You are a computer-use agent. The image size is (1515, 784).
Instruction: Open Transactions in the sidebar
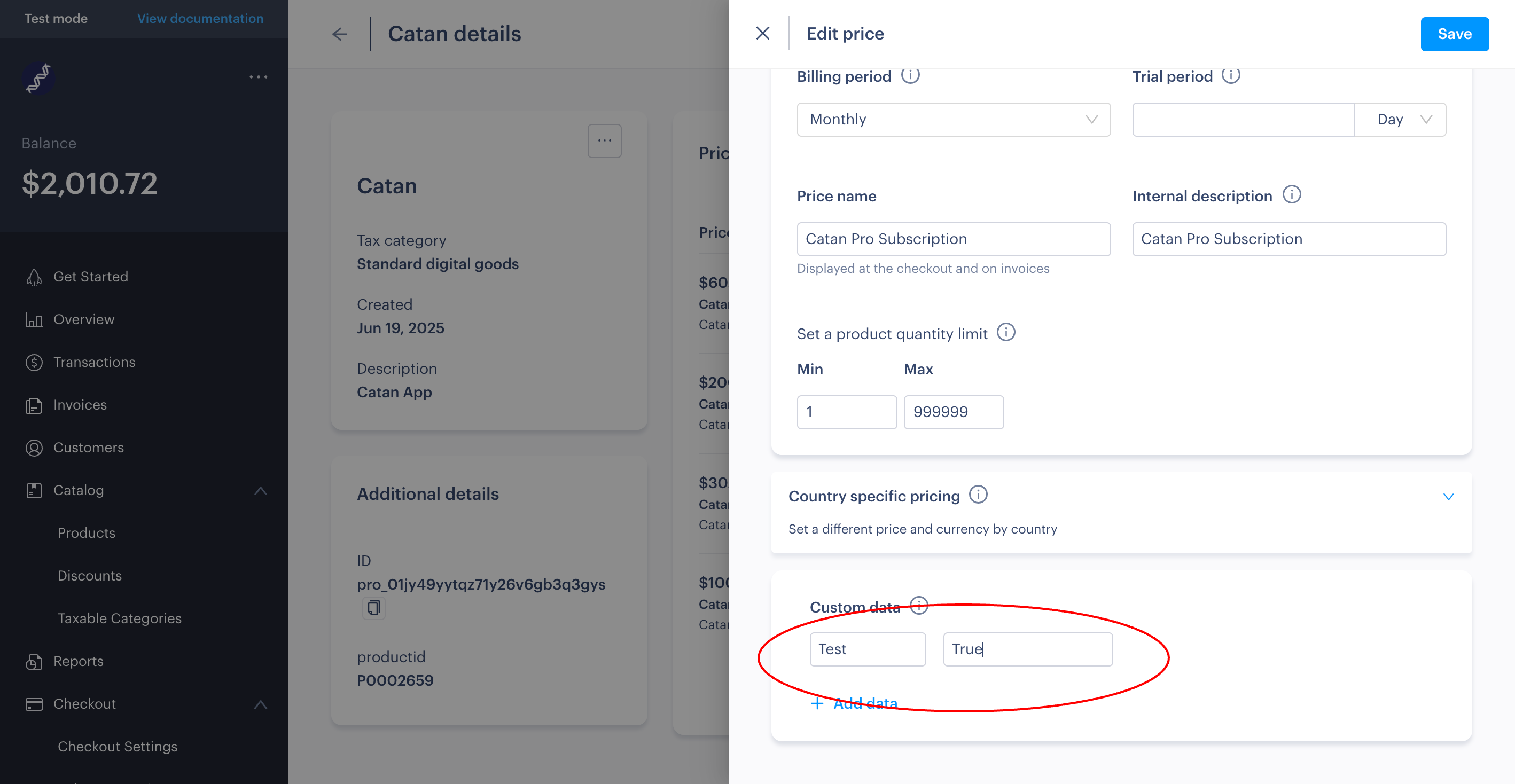click(94, 362)
